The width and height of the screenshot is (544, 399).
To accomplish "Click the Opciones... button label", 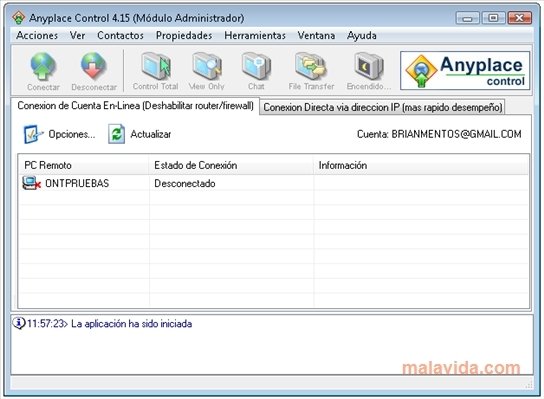I will click(71, 134).
